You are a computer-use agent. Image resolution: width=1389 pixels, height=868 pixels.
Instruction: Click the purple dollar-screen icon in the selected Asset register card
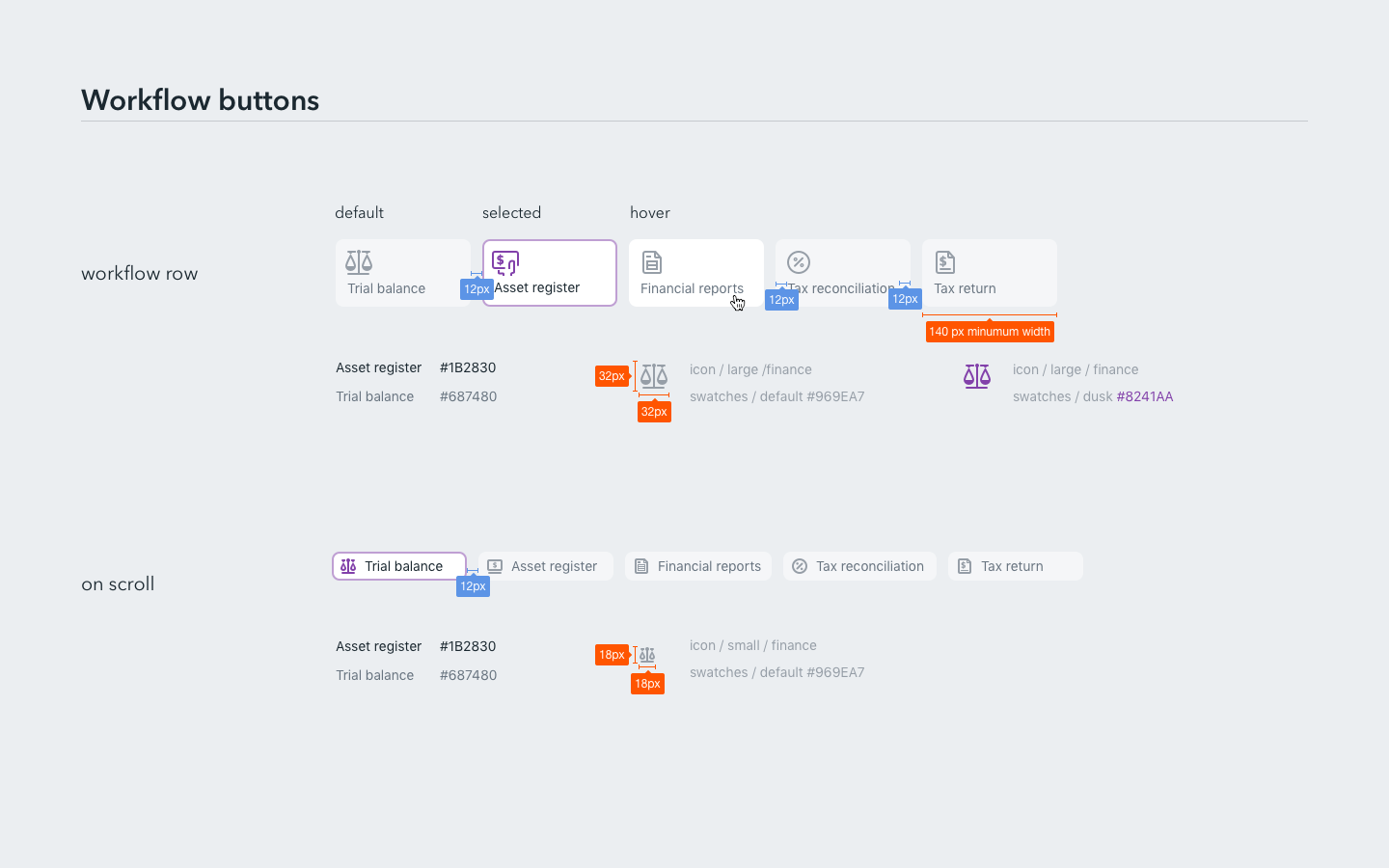505,262
